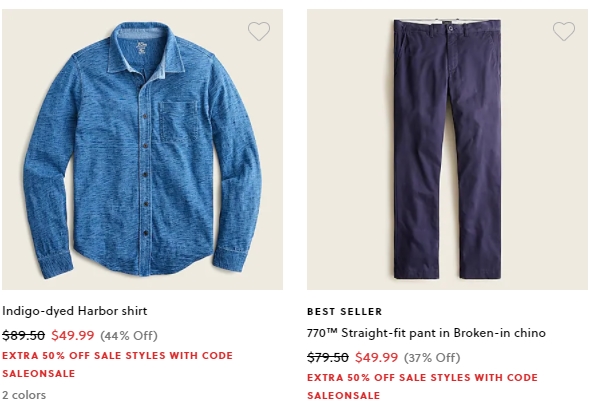Viewport: 589px width, 408px height.
Task: Click the crossed-out $89.50 original price
Action: [23, 335]
